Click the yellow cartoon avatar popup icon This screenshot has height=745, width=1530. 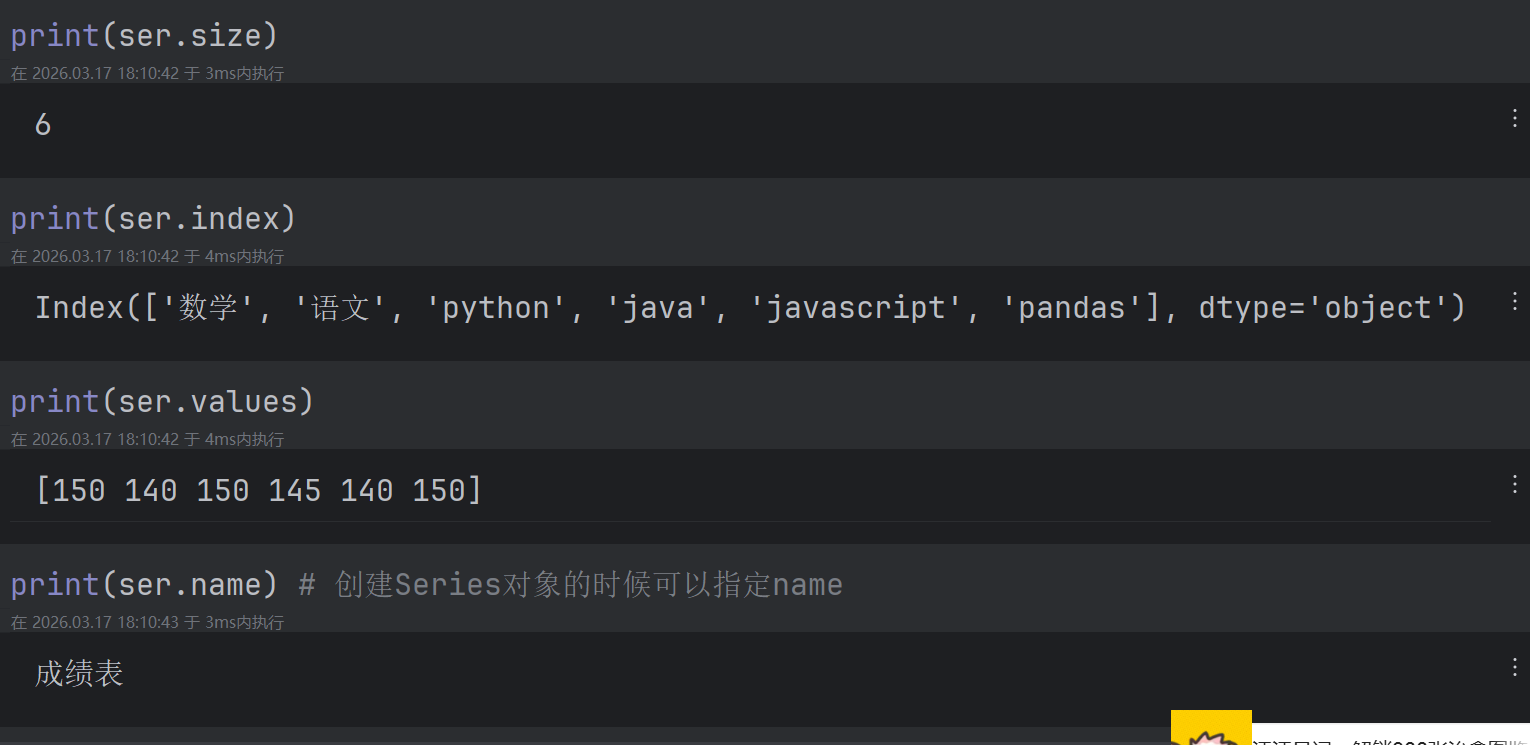tap(1211, 728)
